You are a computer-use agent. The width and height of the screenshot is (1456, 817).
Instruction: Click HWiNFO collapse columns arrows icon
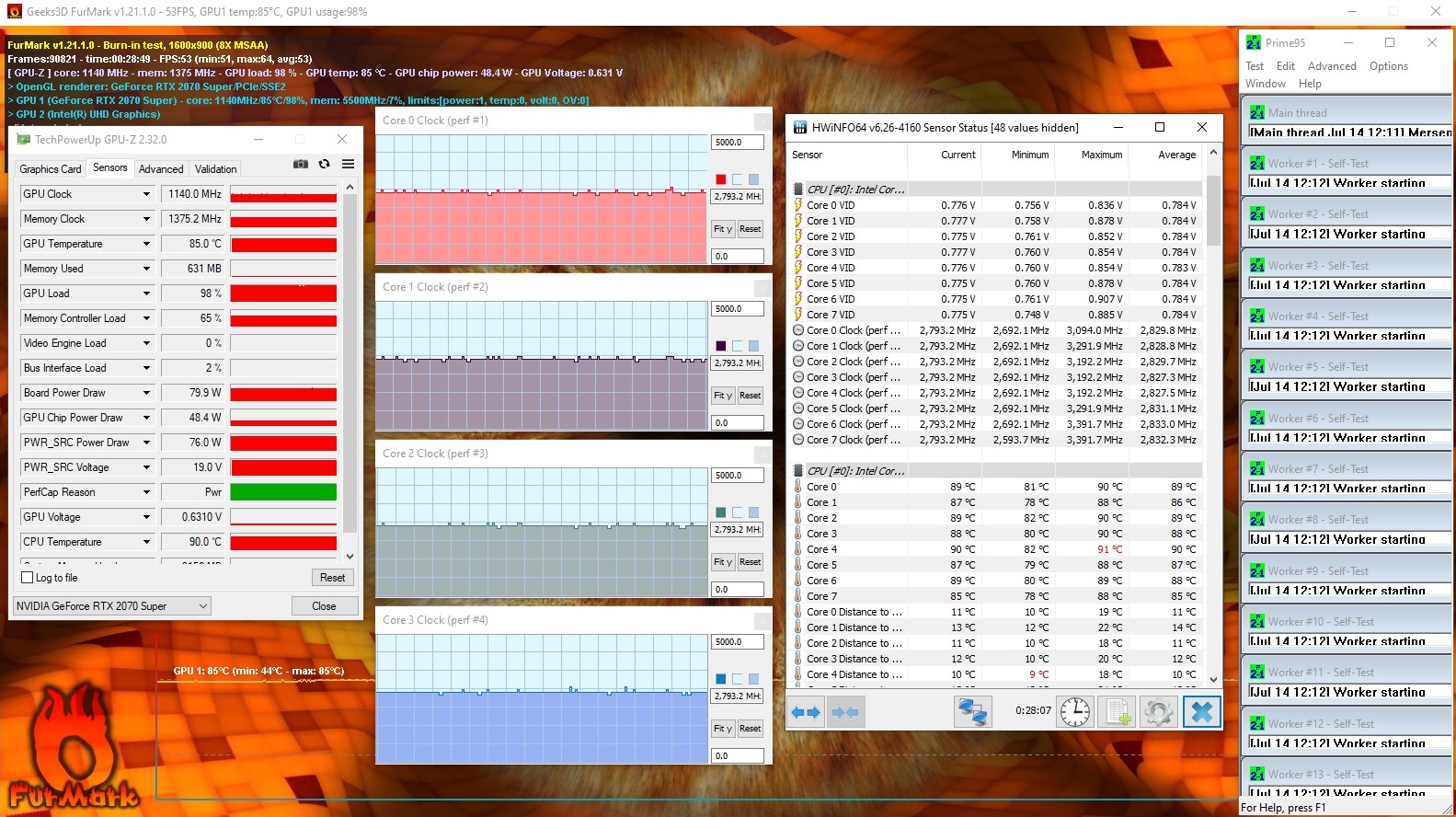(x=845, y=712)
